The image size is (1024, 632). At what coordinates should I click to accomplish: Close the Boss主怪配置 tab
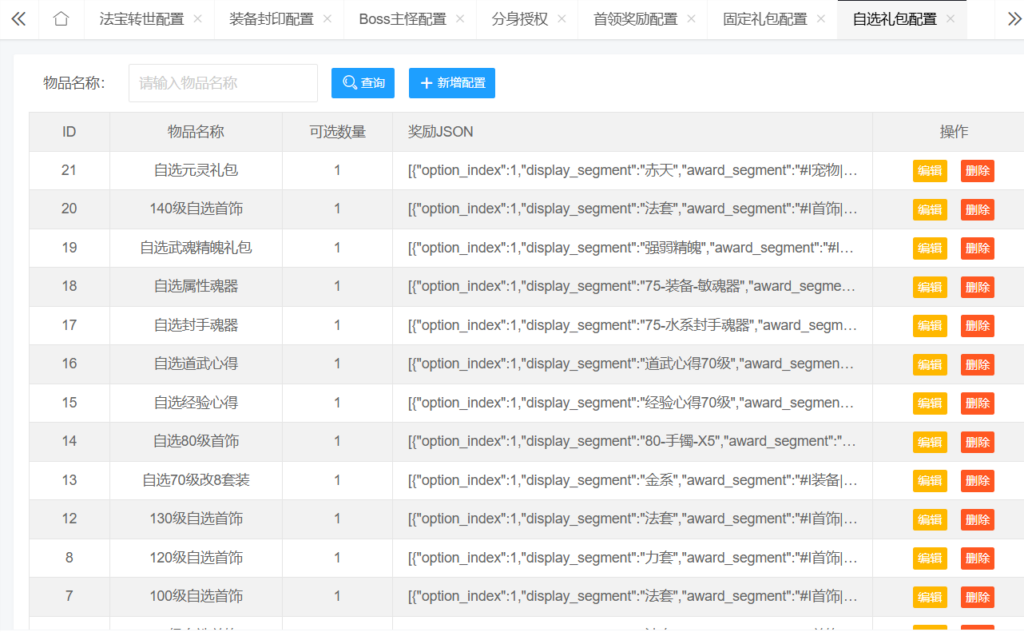point(460,19)
